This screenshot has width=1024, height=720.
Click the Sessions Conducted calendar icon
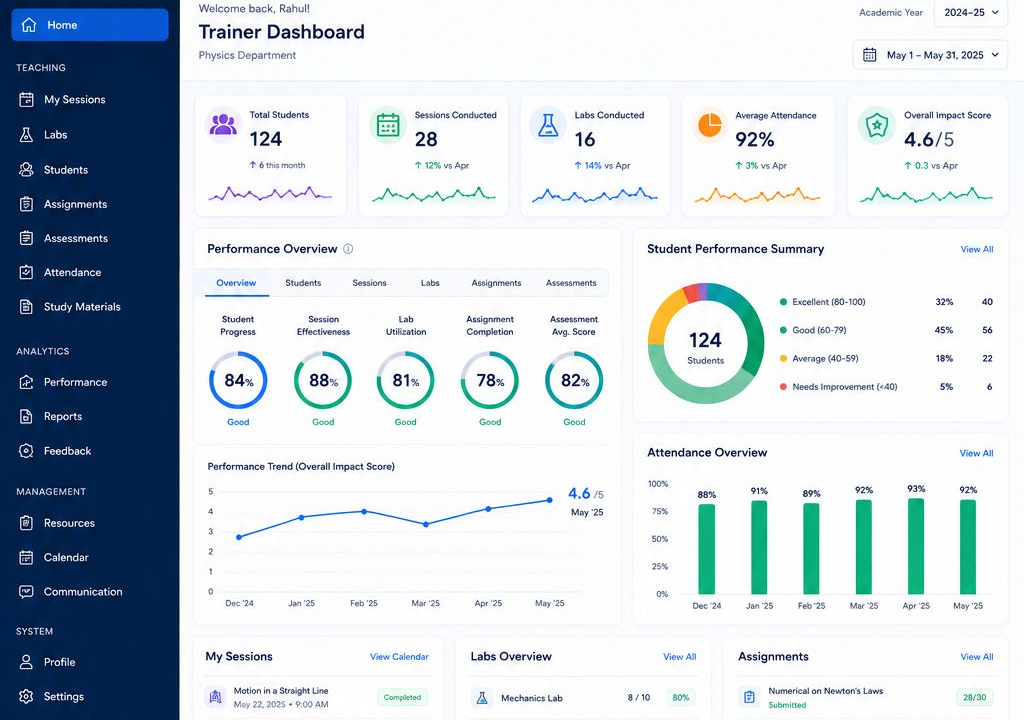tap(388, 124)
